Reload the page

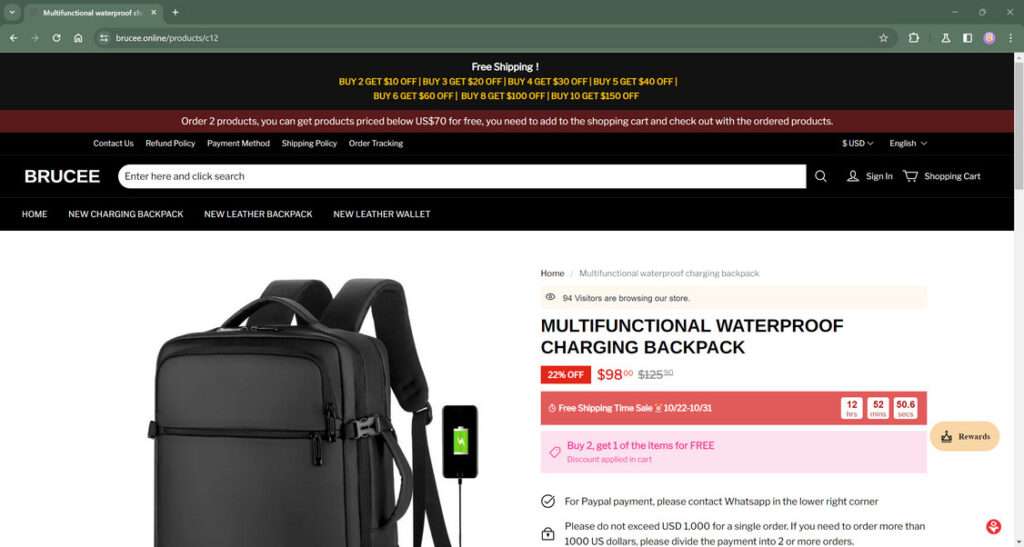(x=56, y=38)
